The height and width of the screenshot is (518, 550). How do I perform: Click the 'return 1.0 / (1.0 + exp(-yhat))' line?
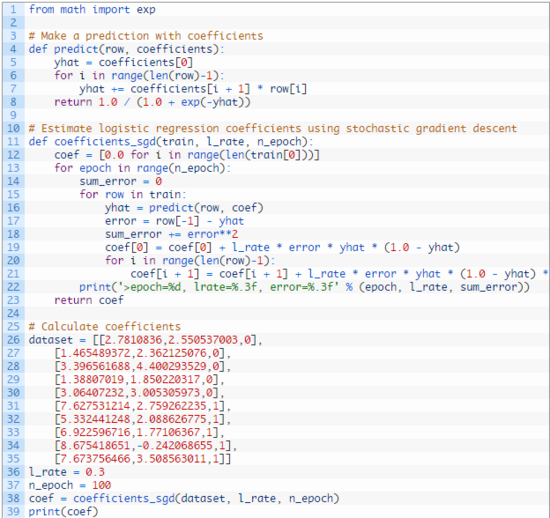152,102
